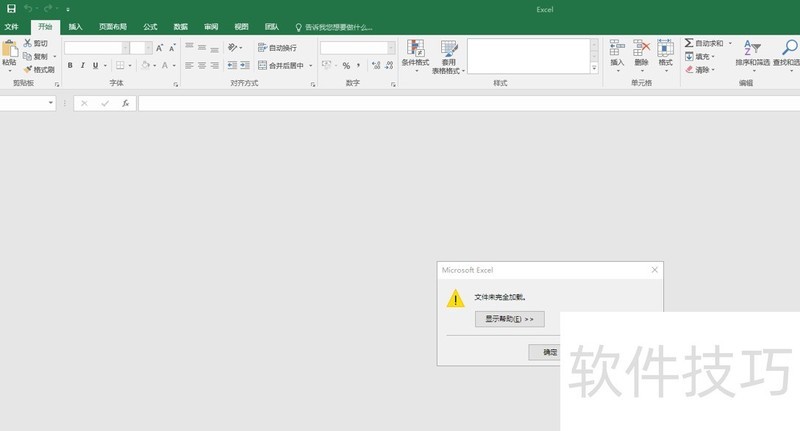Click the Conditional Formatting (条件格式) icon
This screenshot has height=431, width=800.
[x=415, y=50]
